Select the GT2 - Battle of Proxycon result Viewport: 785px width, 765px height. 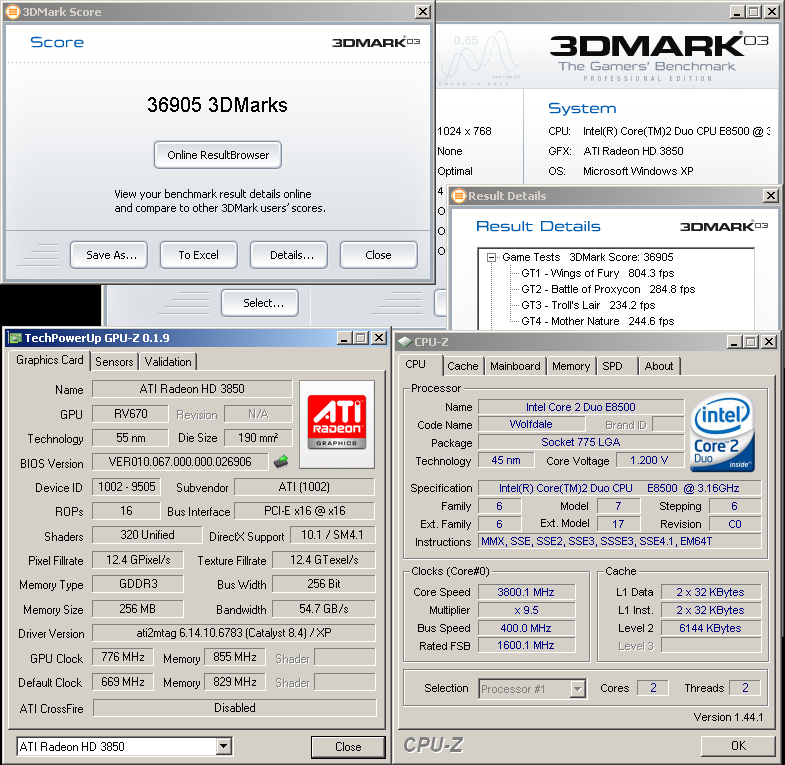pos(608,289)
